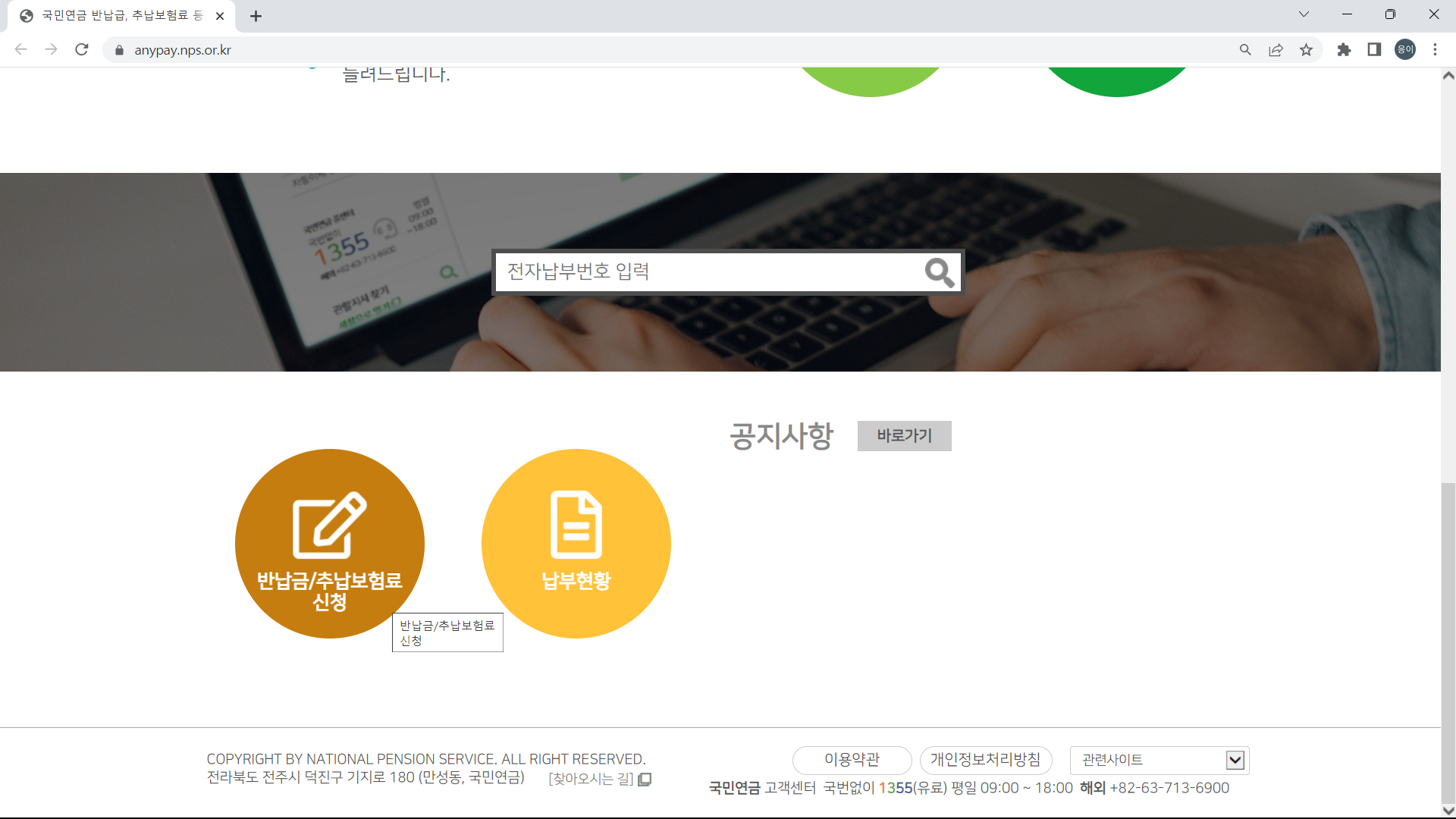Click the profile avatar icon in browser

click(x=1404, y=49)
